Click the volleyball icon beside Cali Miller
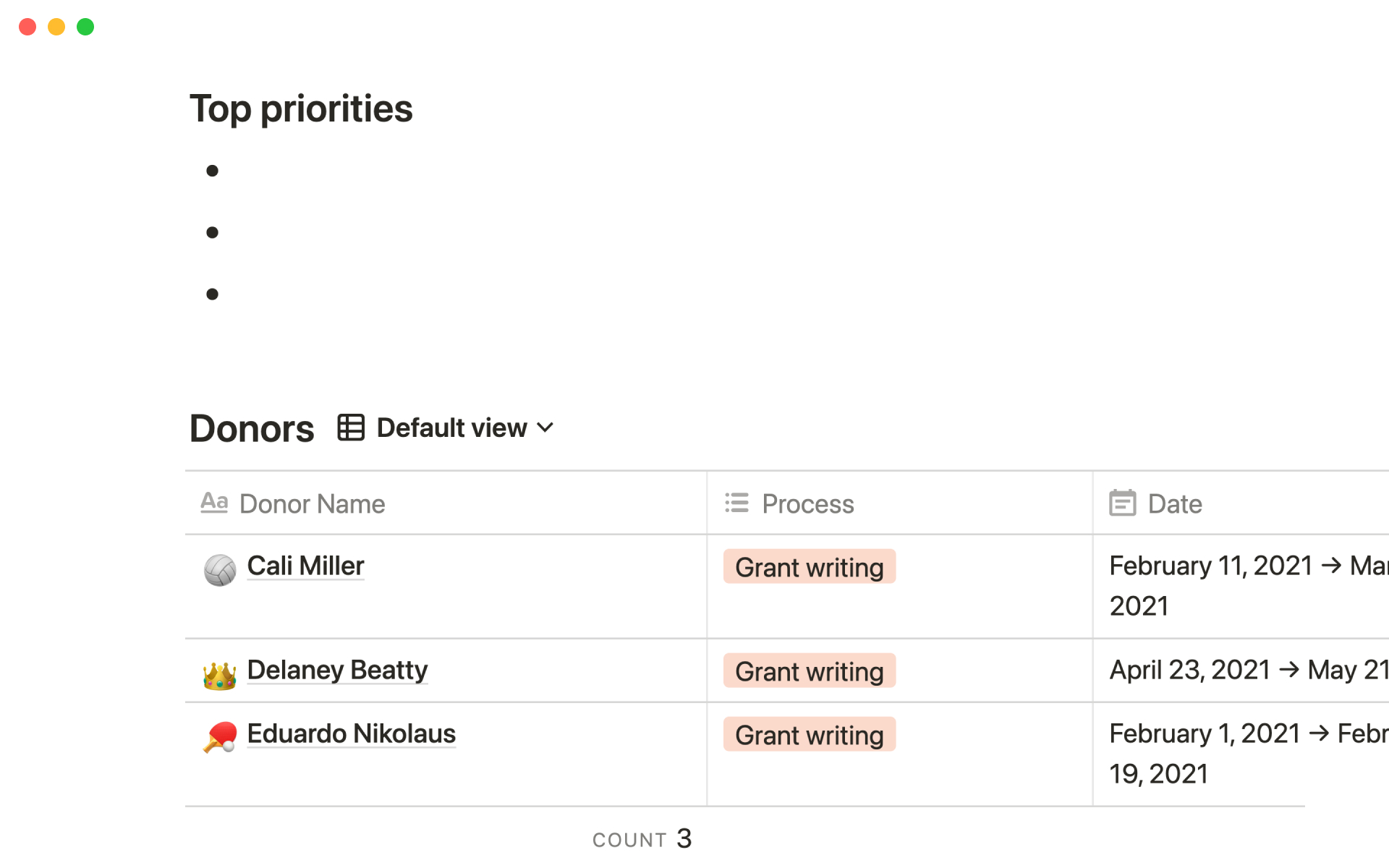 (220, 570)
